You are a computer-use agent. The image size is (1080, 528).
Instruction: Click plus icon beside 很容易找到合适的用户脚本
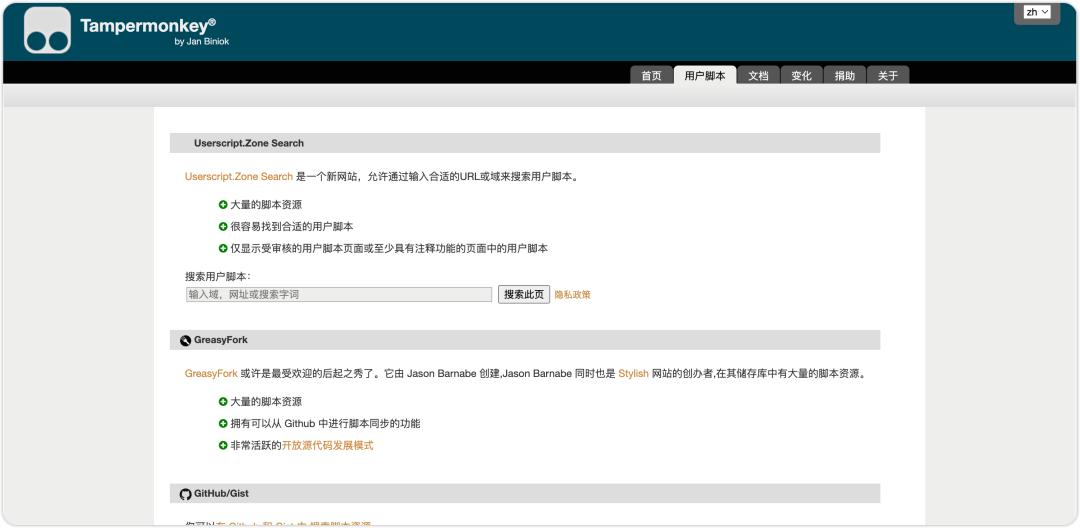tap(223, 226)
